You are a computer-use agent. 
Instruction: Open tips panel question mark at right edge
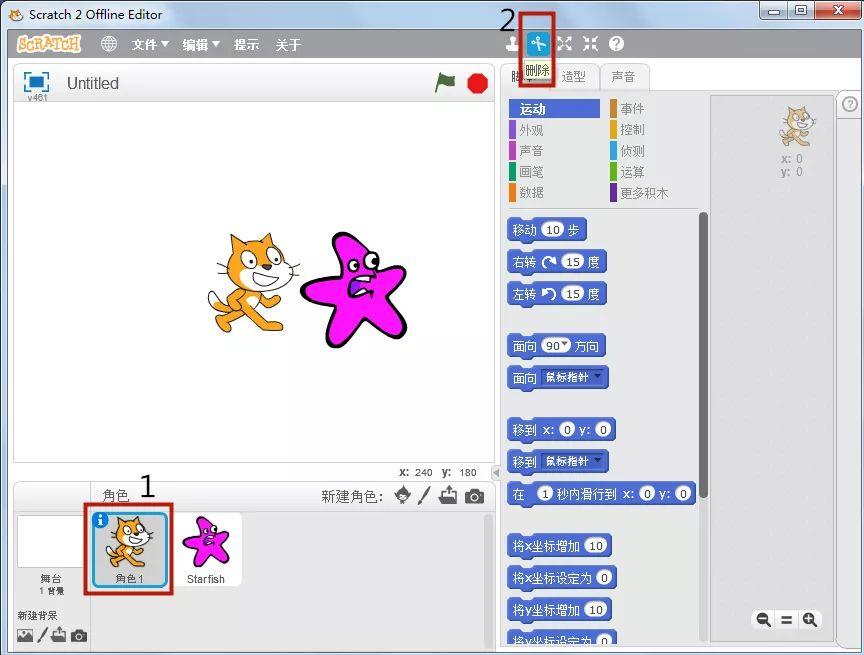tap(850, 104)
